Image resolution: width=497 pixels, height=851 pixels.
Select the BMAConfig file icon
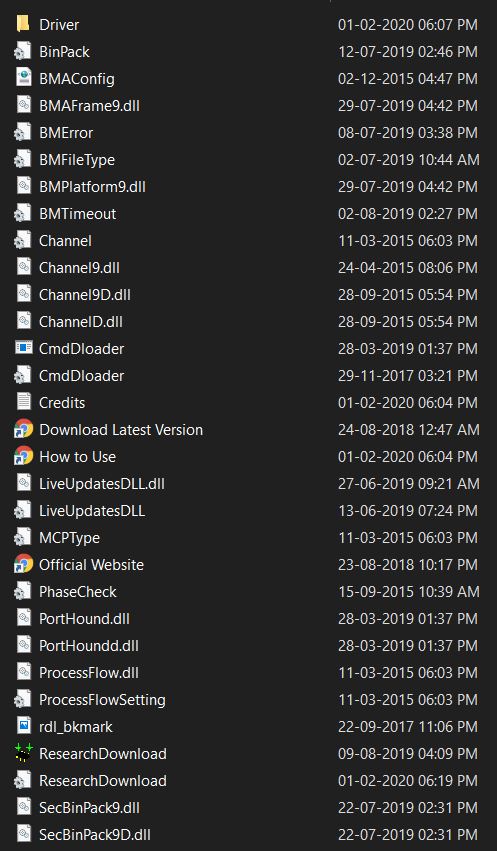tap(23, 78)
